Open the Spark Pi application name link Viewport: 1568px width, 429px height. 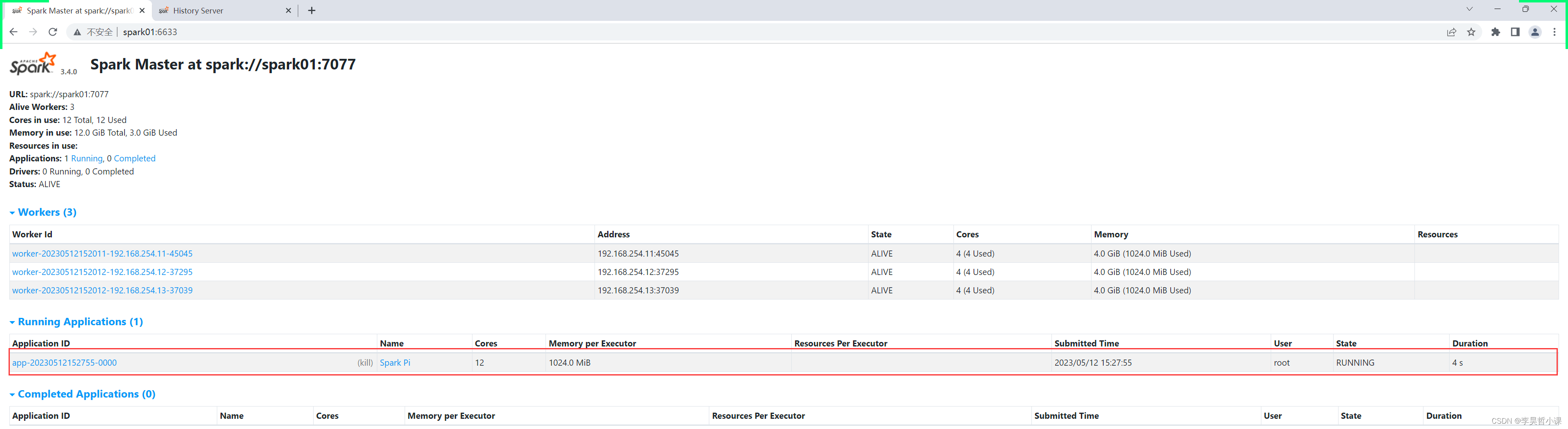395,362
